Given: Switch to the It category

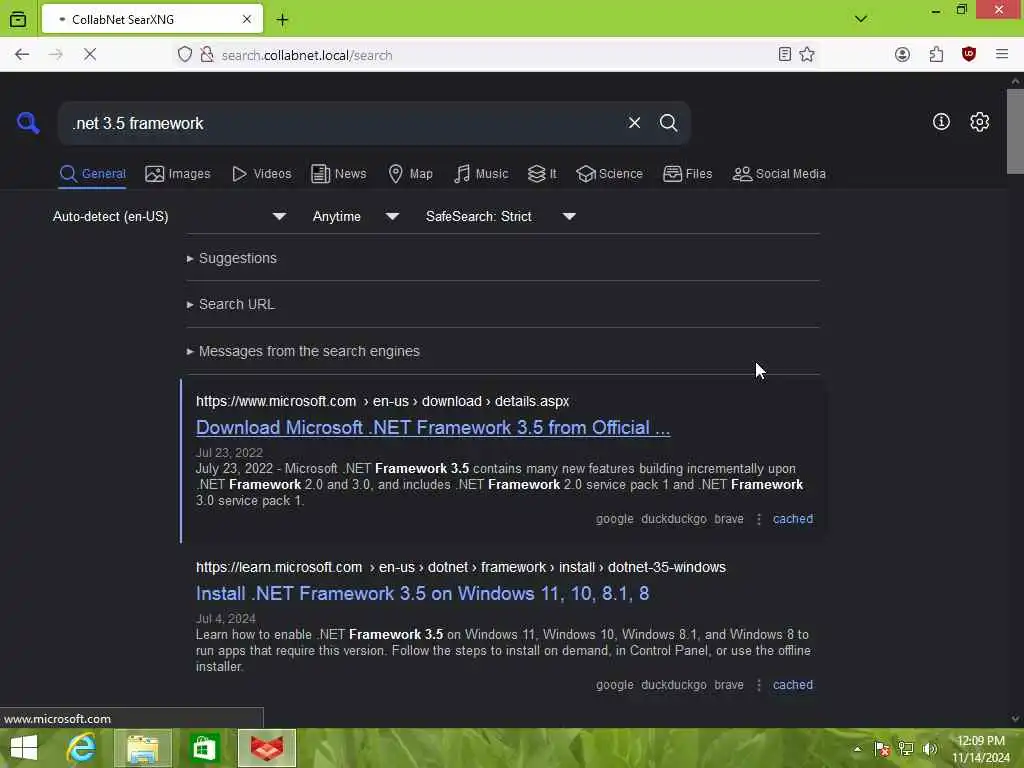Looking at the screenshot, I should tap(542, 174).
